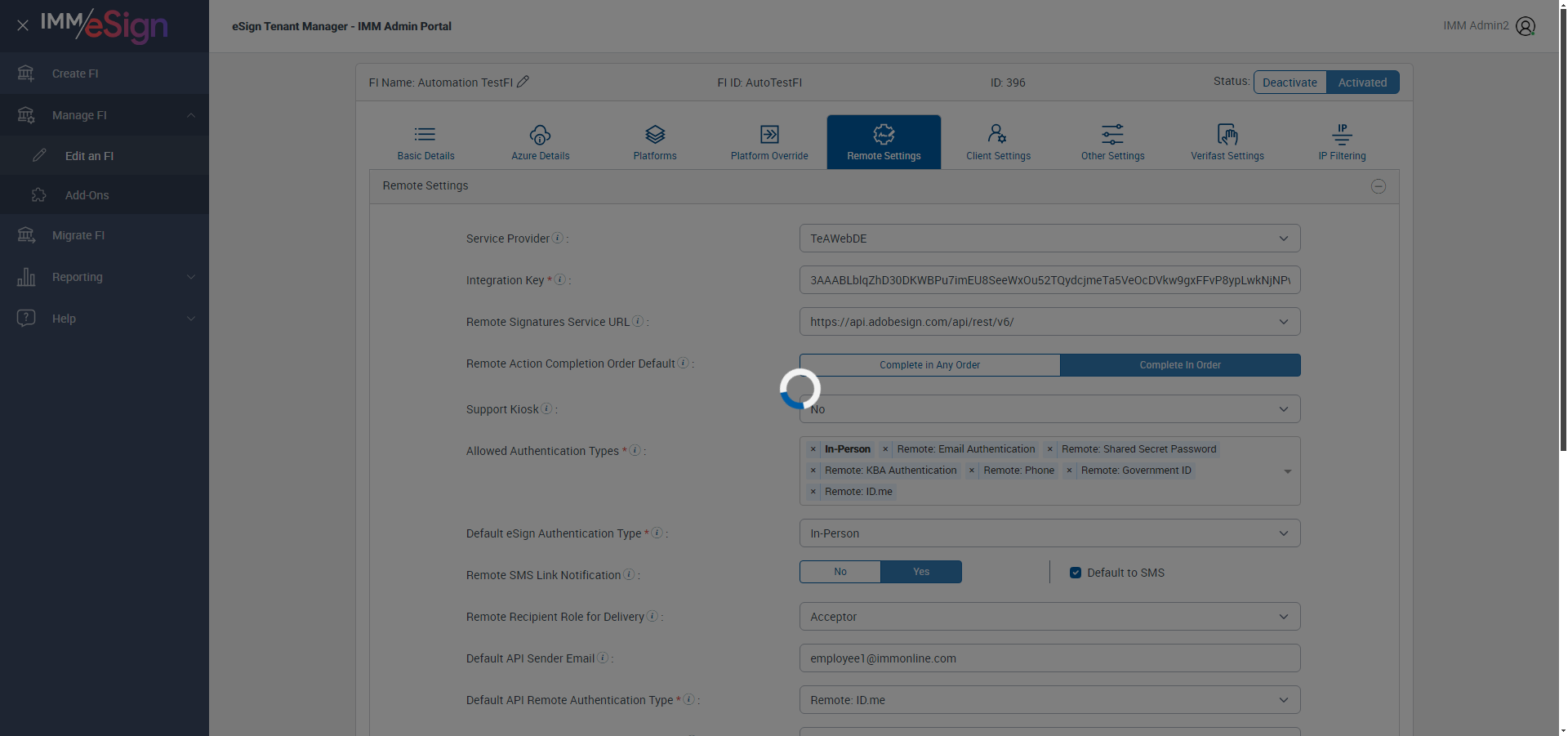The image size is (1568, 736).
Task: Show info for Remote Action Completion Order Default
Action: tap(684, 363)
